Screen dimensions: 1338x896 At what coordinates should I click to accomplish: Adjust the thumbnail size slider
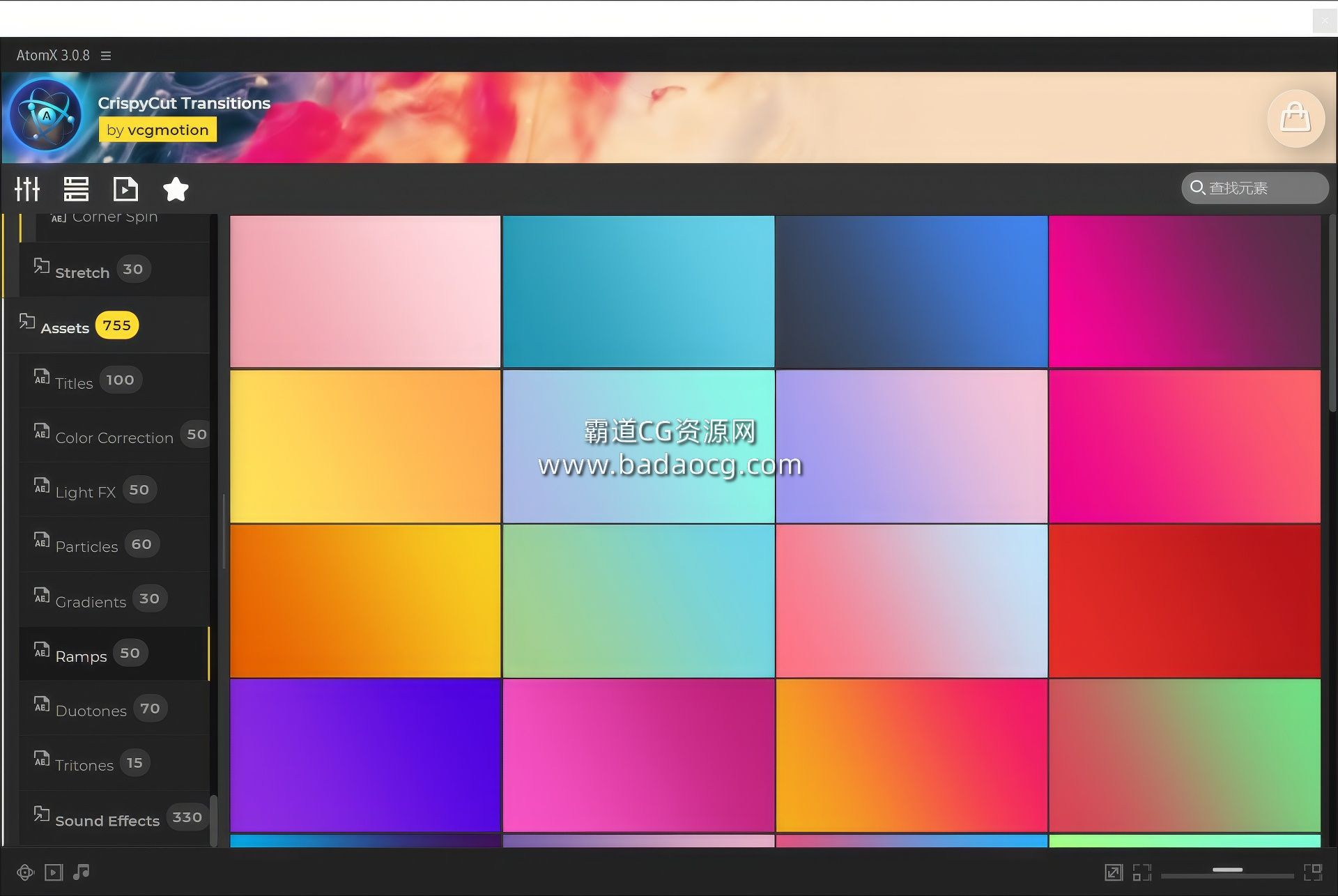coord(1227,870)
